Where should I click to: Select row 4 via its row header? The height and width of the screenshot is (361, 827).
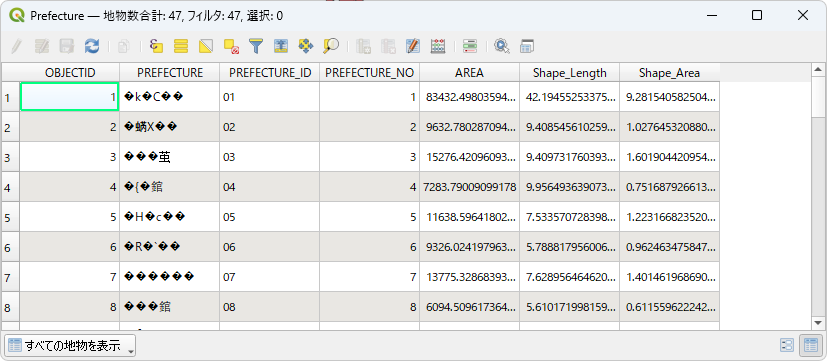point(10,187)
